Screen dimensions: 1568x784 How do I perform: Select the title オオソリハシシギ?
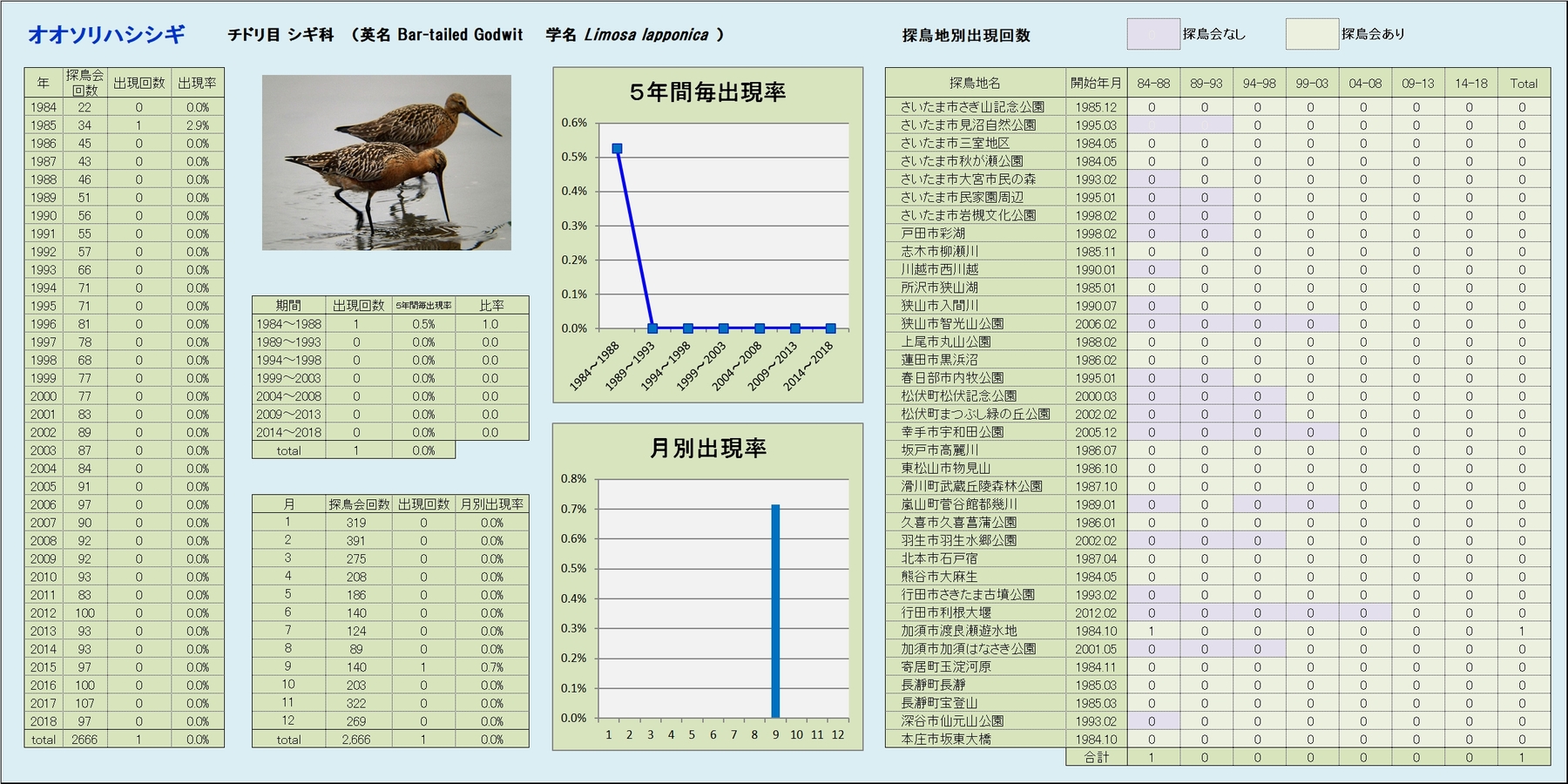(x=106, y=34)
